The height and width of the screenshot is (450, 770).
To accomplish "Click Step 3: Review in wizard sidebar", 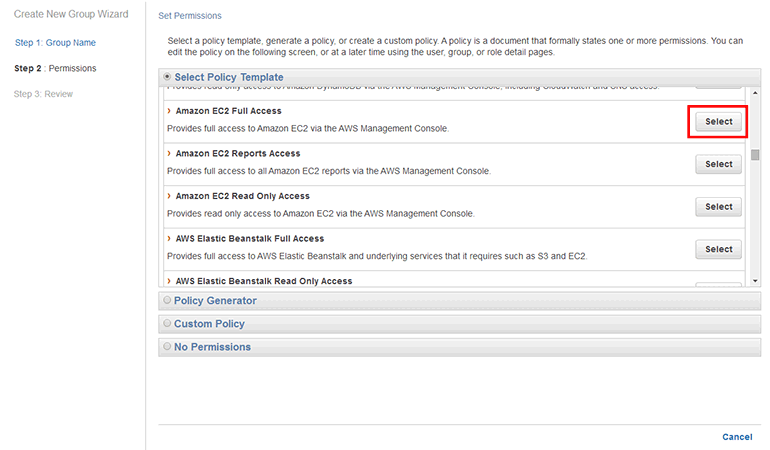I will [43, 94].
